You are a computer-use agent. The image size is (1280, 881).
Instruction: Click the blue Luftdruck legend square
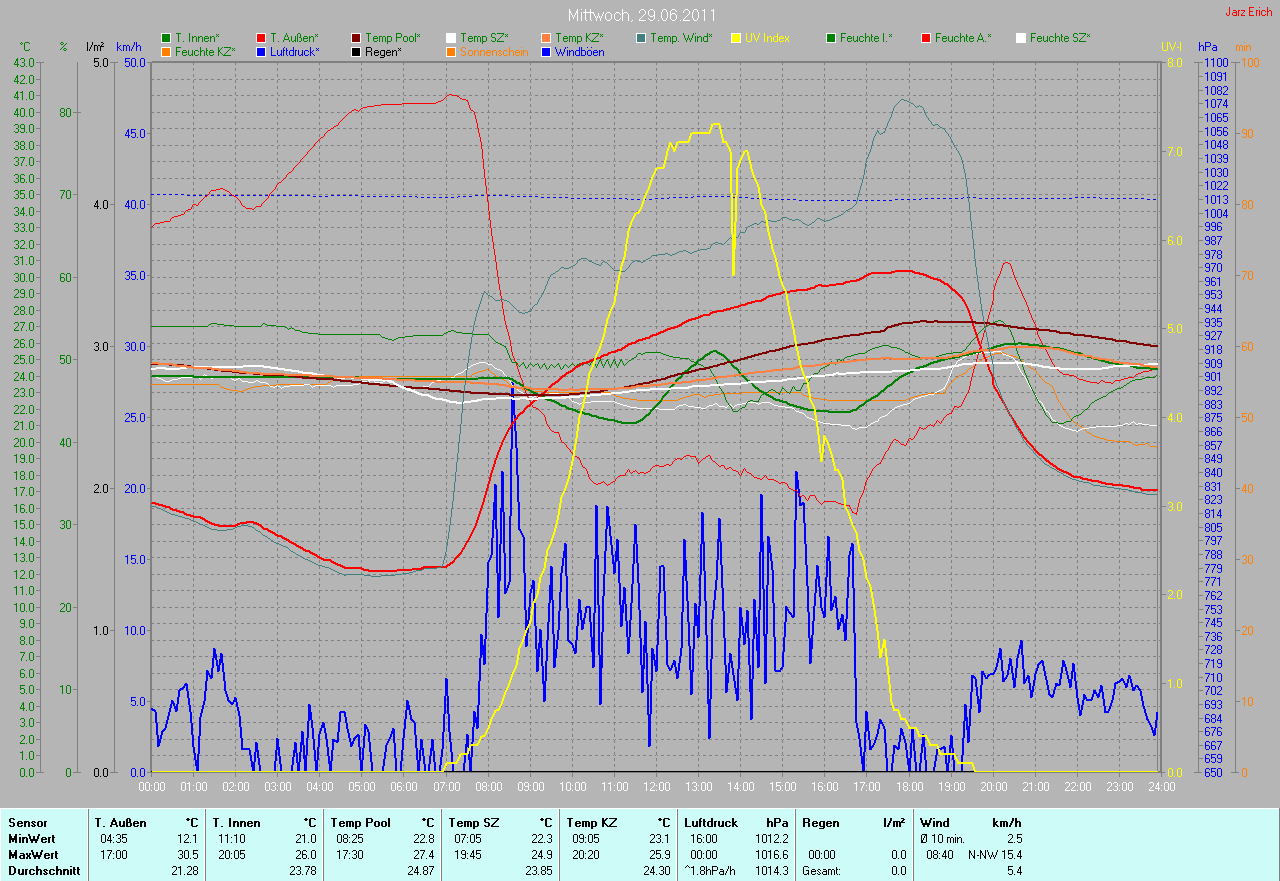pyautogui.click(x=261, y=51)
